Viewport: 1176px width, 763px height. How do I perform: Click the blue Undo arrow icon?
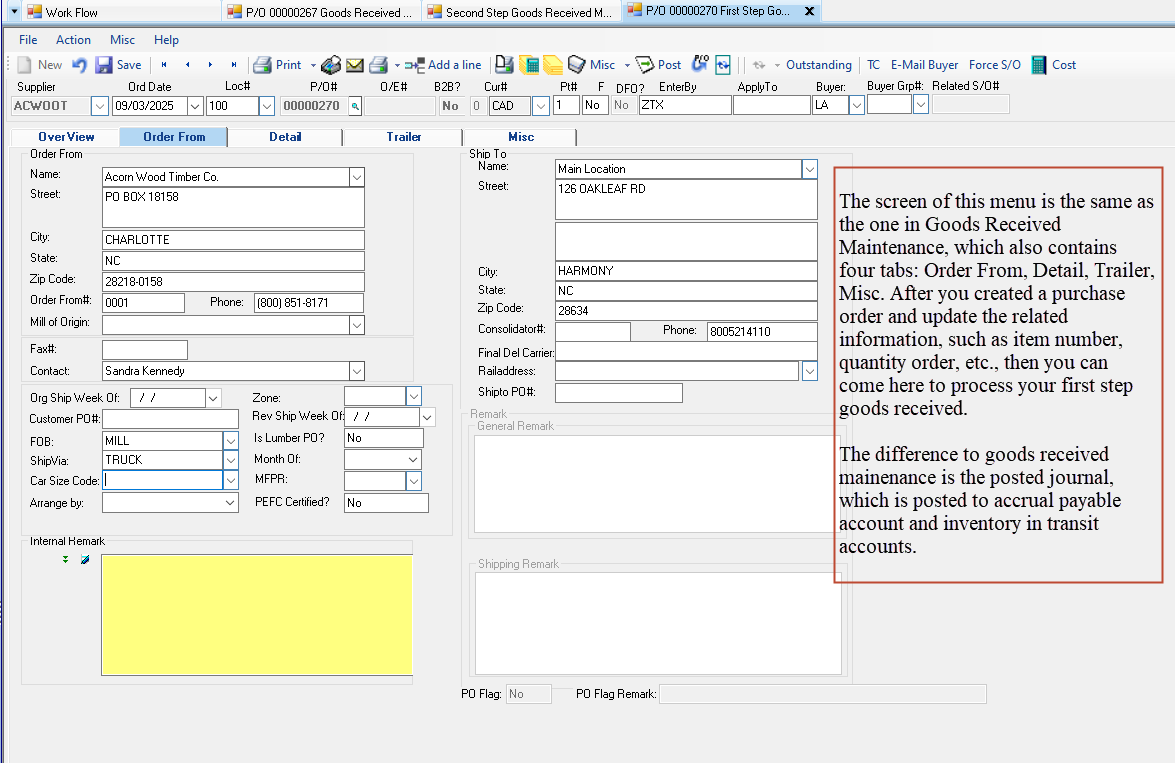(x=79, y=65)
